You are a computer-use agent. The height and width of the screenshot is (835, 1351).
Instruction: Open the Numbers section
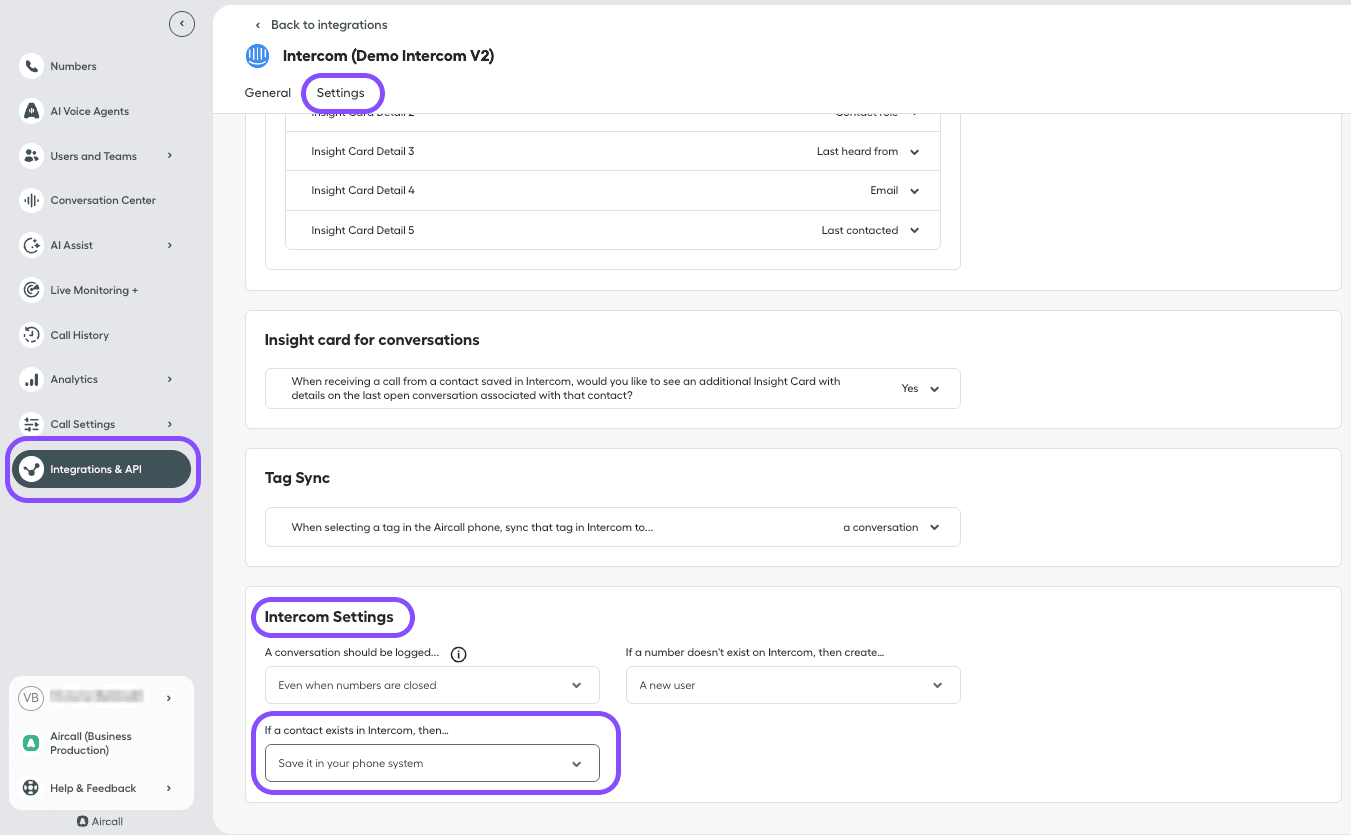click(73, 66)
